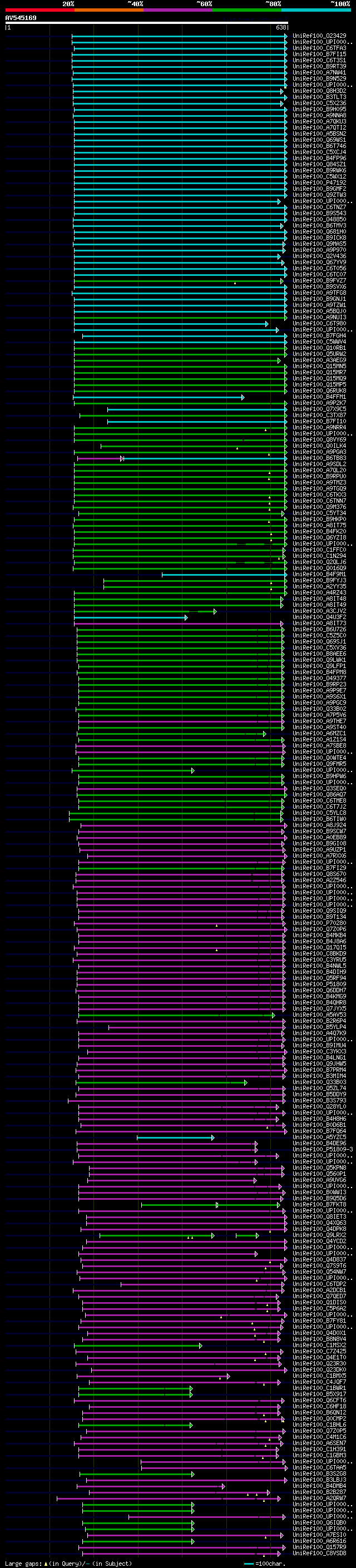Viewport: 356px width, 1568px height.
Task: Select the UniRef100_Q9M376 label
Action: [x=319, y=507]
